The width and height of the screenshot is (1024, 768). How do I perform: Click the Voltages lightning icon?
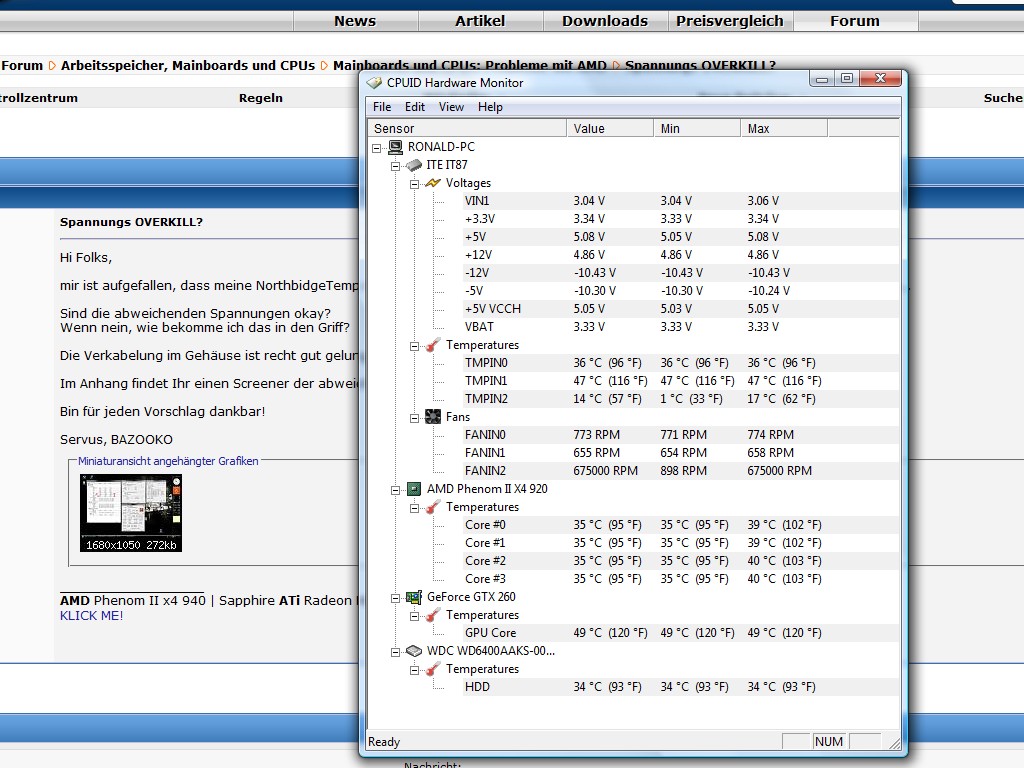coord(432,184)
